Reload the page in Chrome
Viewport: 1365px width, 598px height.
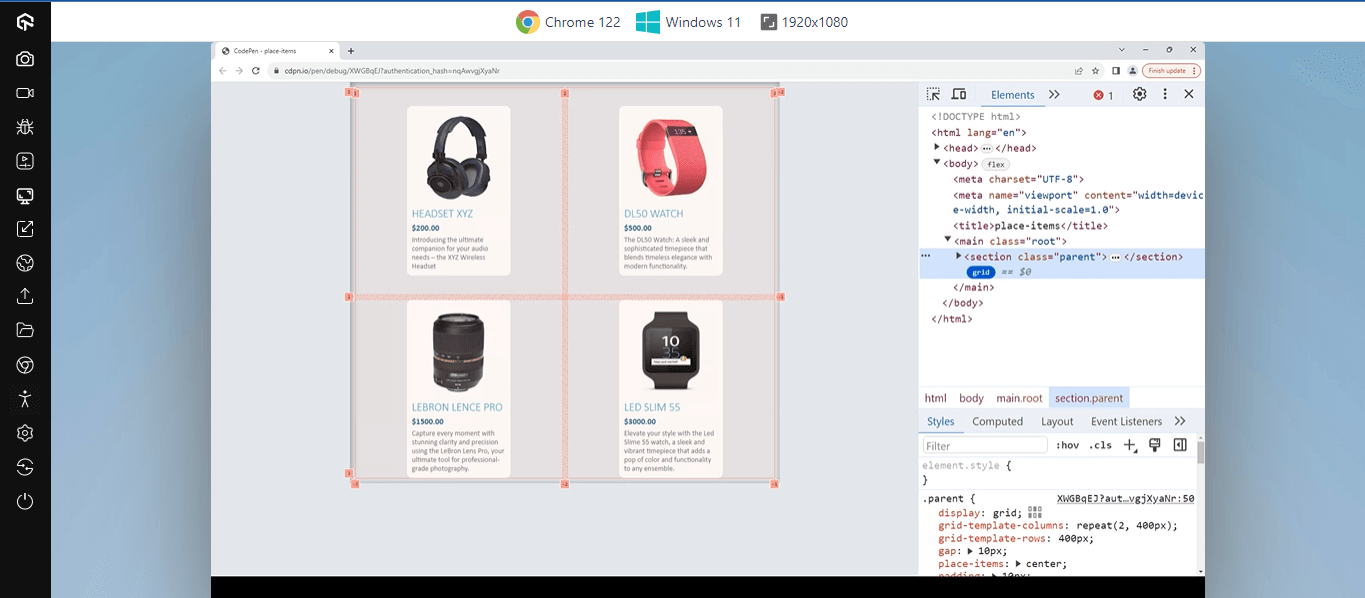[256, 71]
